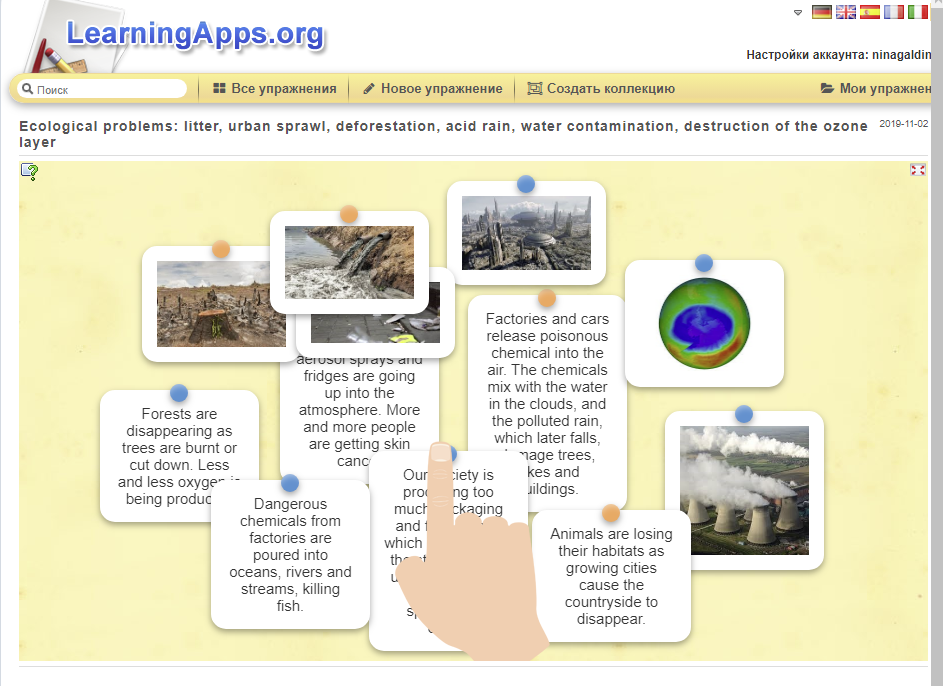Click the orange pin on the 'Factories and cars' card
943x686 pixels.
click(x=547, y=298)
